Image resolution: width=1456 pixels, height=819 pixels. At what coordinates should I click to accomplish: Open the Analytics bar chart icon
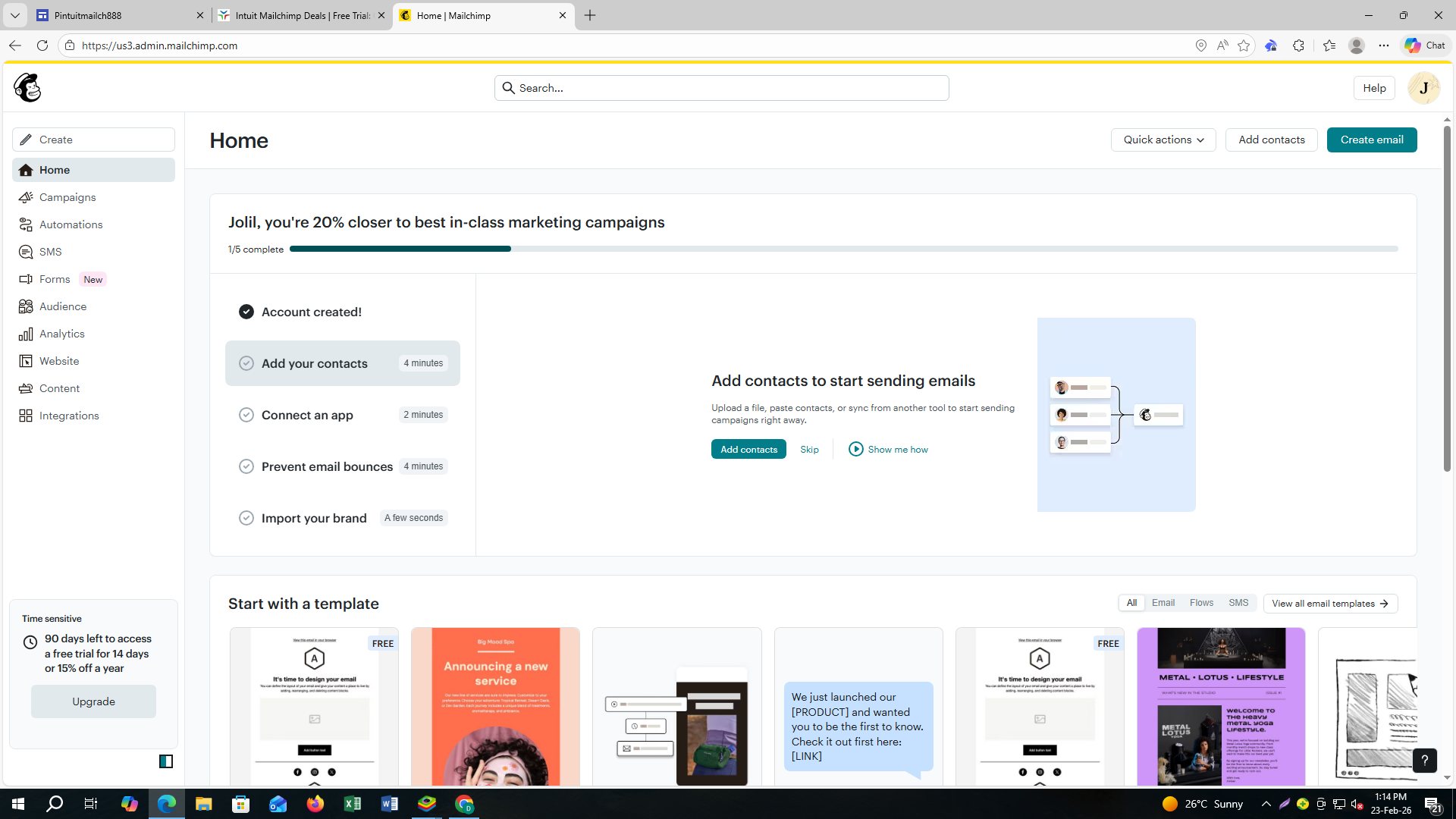tap(26, 334)
